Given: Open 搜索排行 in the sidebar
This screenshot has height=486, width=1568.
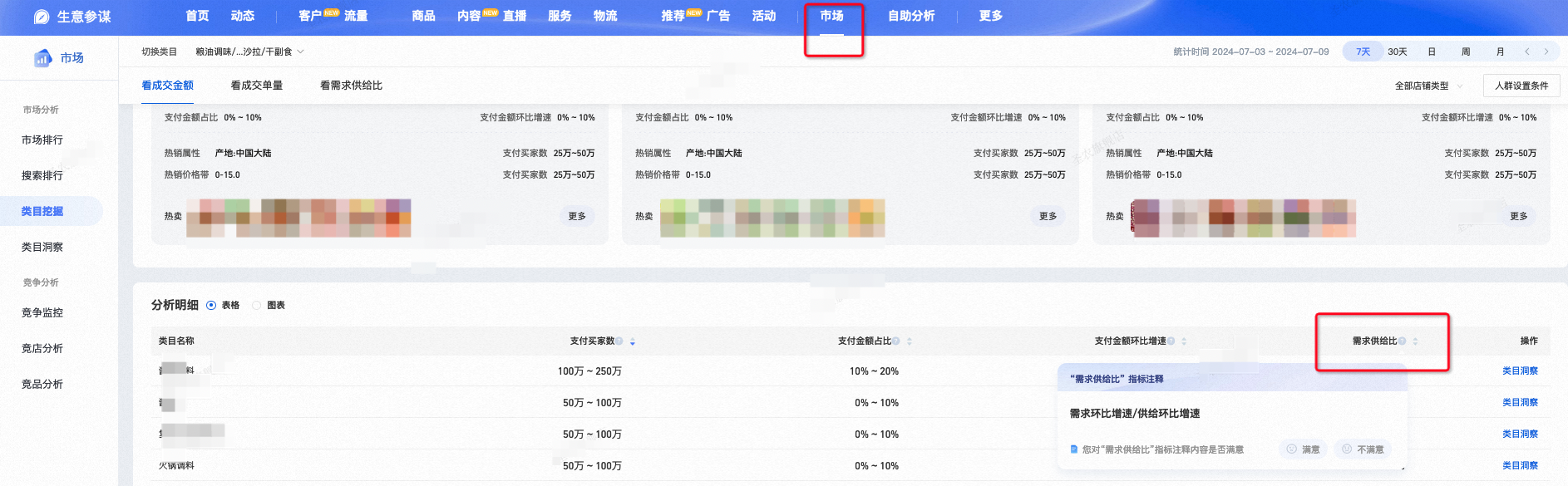Looking at the screenshot, I should click(42, 176).
